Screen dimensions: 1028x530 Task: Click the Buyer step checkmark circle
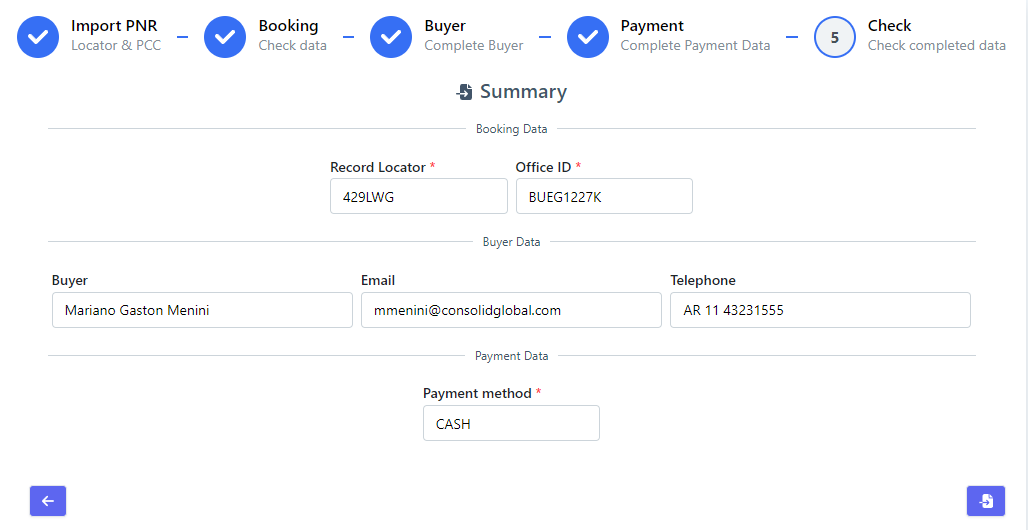(x=391, y=37)
